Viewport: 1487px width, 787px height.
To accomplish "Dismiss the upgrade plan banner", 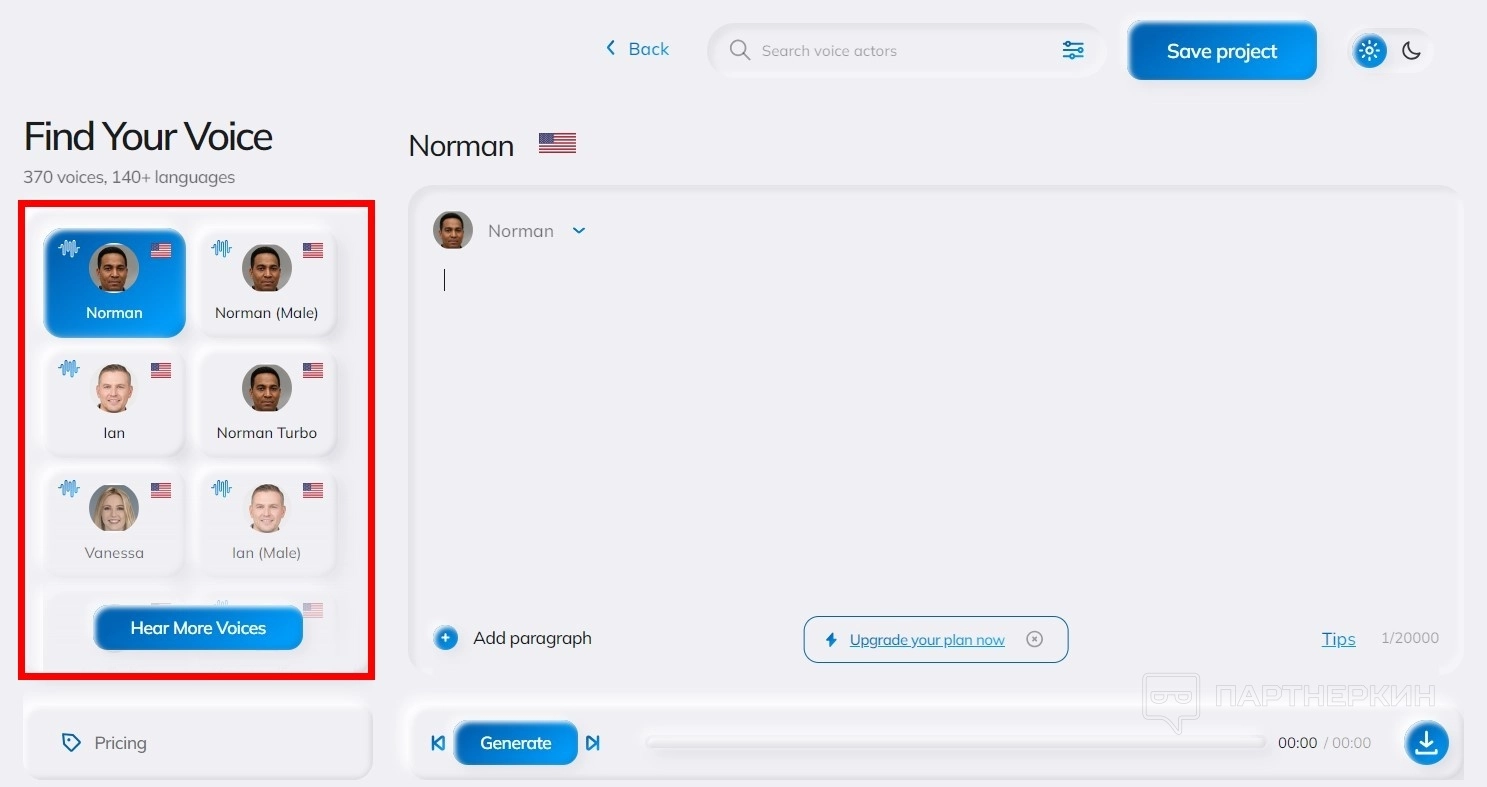I will (1035, 639).
